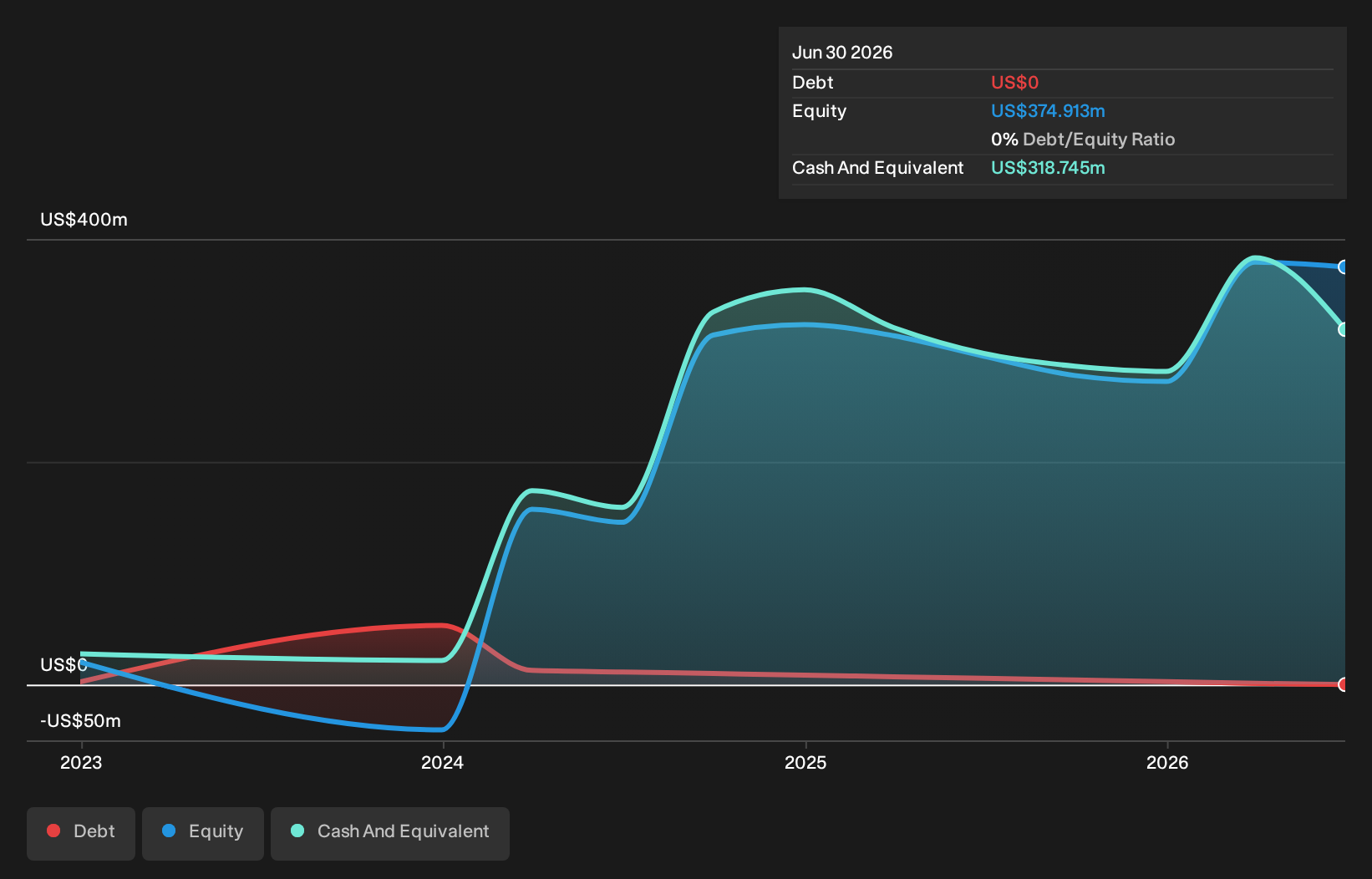This screenshot has height=879, width=1372.
Task: Click the Jun 30 2026 tooltip date
Action: (x=842, y=53)
